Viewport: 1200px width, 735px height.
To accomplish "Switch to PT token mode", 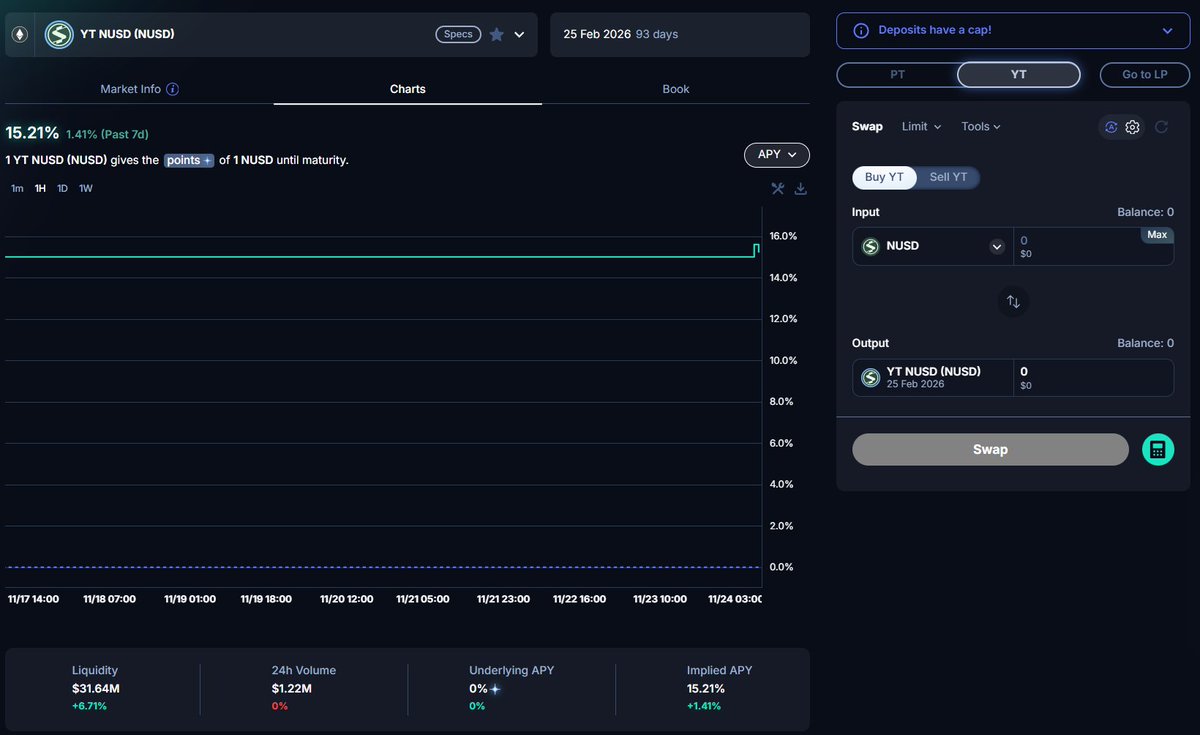I will point(897,75).
